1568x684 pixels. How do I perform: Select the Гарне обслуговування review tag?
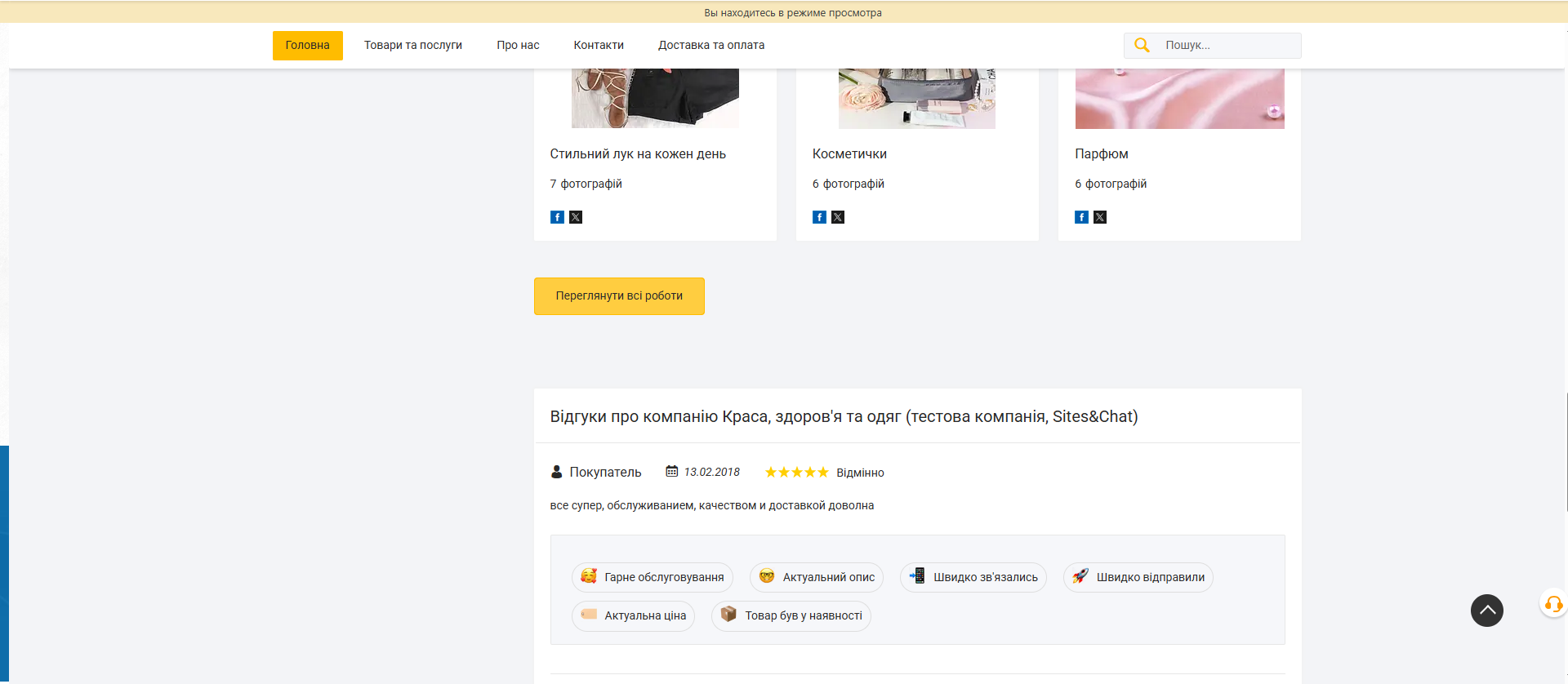[653, 577]
